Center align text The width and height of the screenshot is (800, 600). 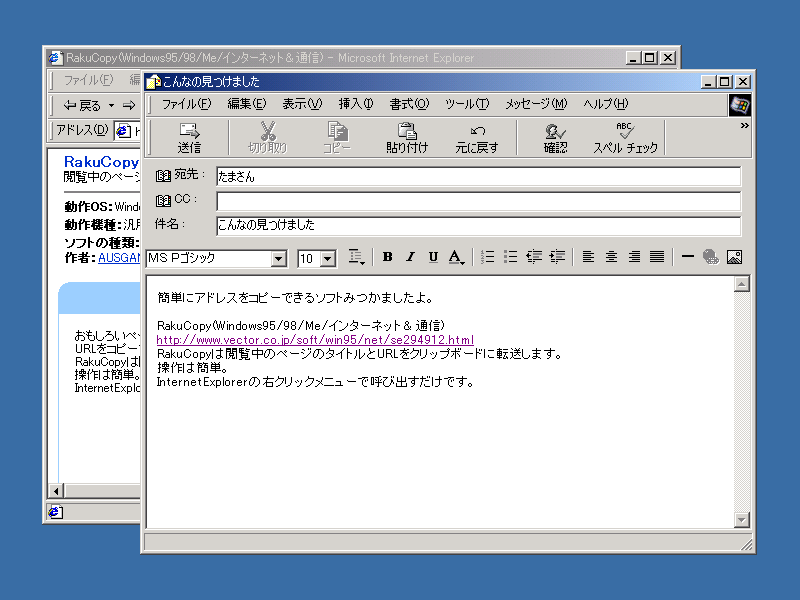pos(611,257)
